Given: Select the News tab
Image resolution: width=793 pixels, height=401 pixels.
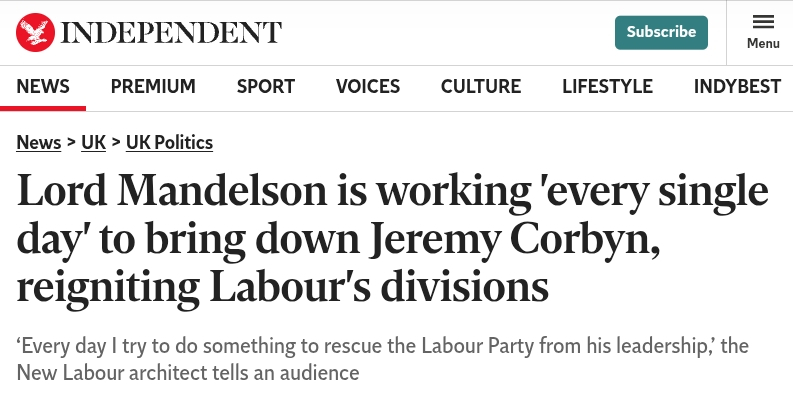Looking at the screenshot, I should 43,86.
